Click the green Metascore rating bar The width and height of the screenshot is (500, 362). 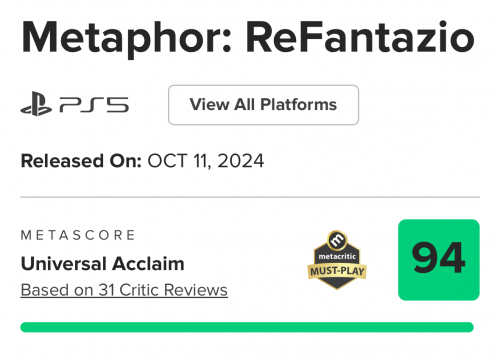click(247, 327)
